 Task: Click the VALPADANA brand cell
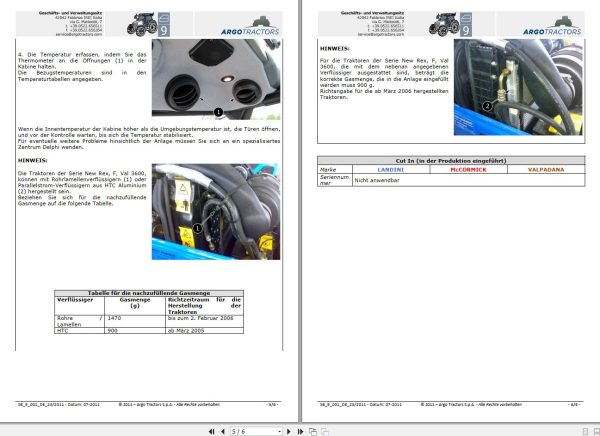[x=546, y=170]
